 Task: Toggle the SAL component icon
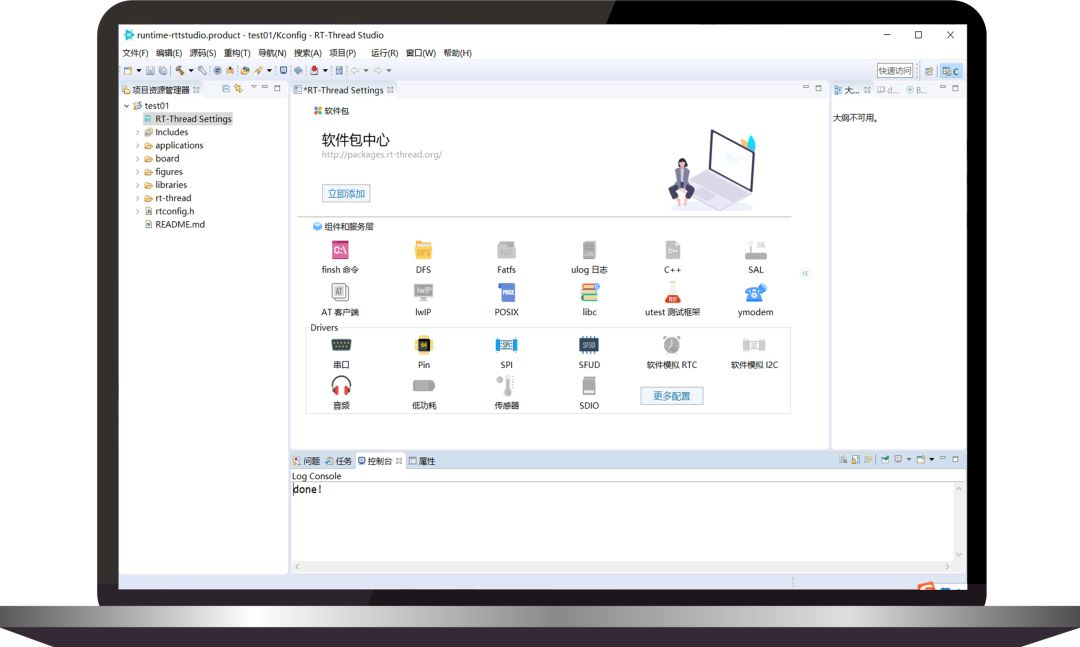pos(756,250)
